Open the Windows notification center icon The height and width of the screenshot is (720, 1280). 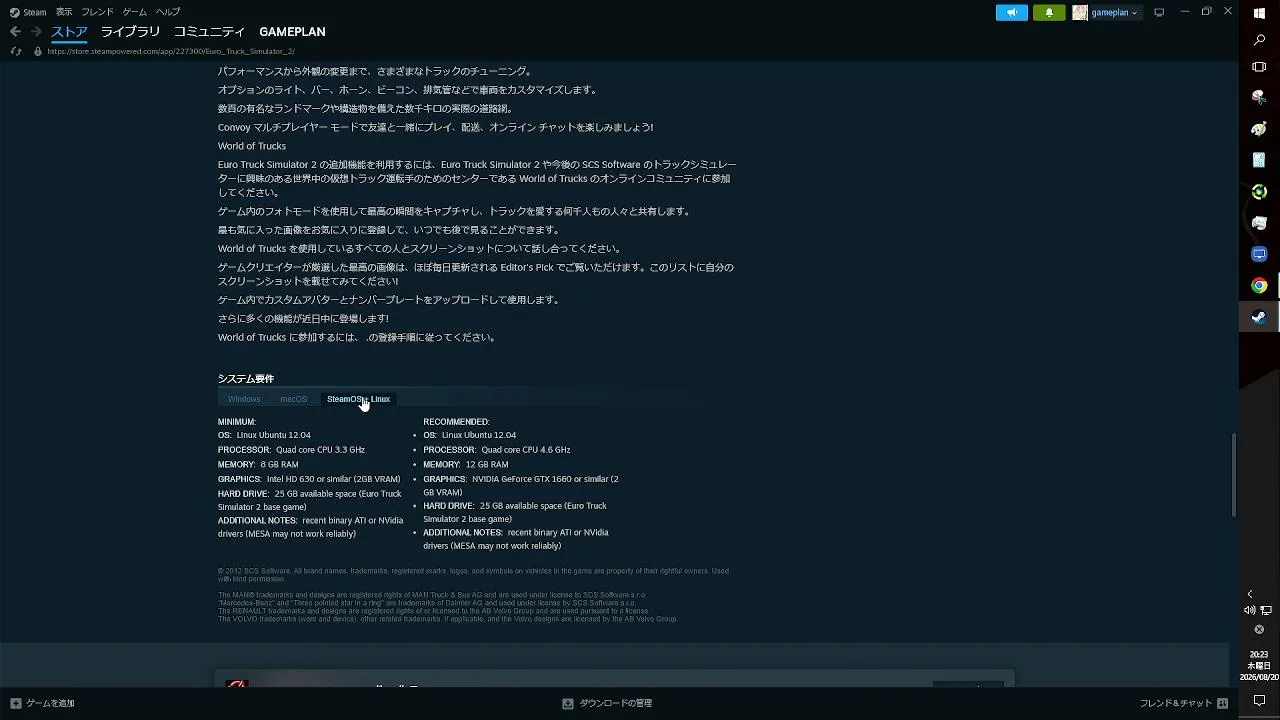coord(1259,701)
